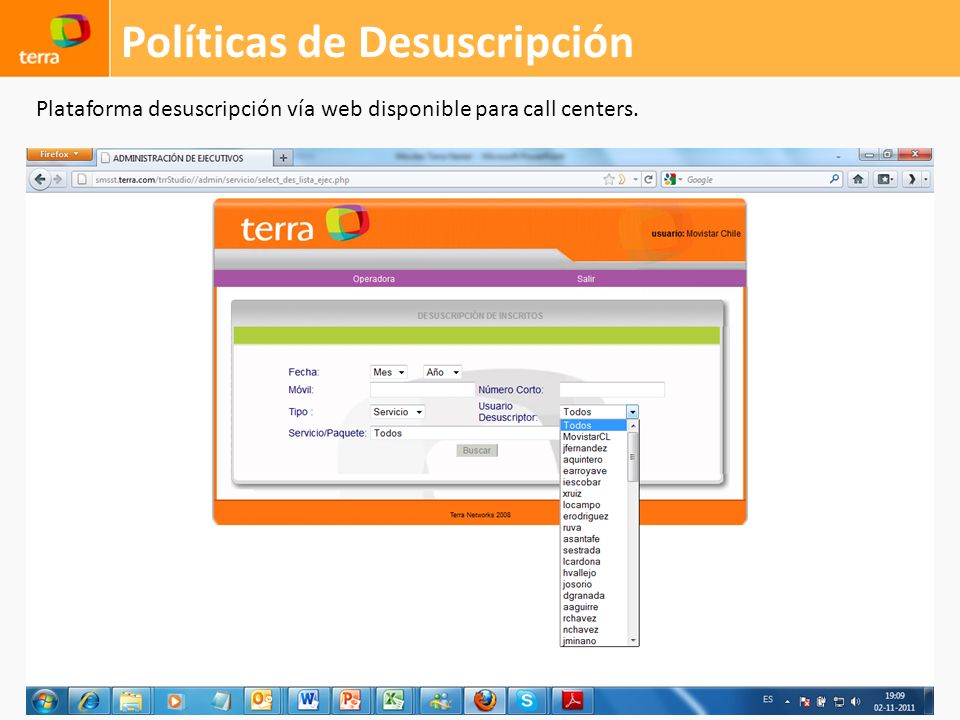960x720 pixels.
Task: Select hvallejo in the user list
Action: coord(594,572)
